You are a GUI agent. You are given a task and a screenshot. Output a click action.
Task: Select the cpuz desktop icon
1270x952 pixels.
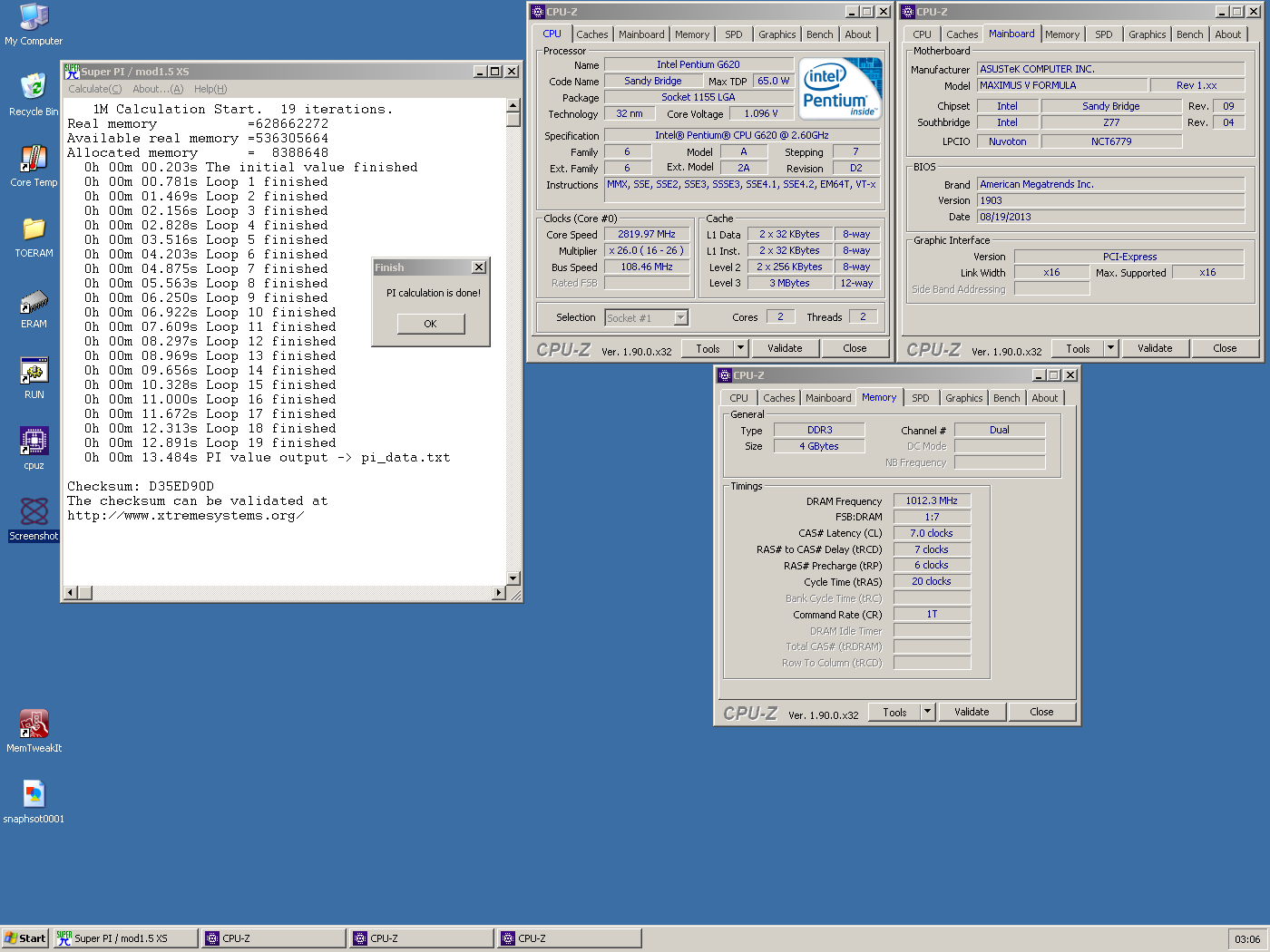(x=34, y=449)
